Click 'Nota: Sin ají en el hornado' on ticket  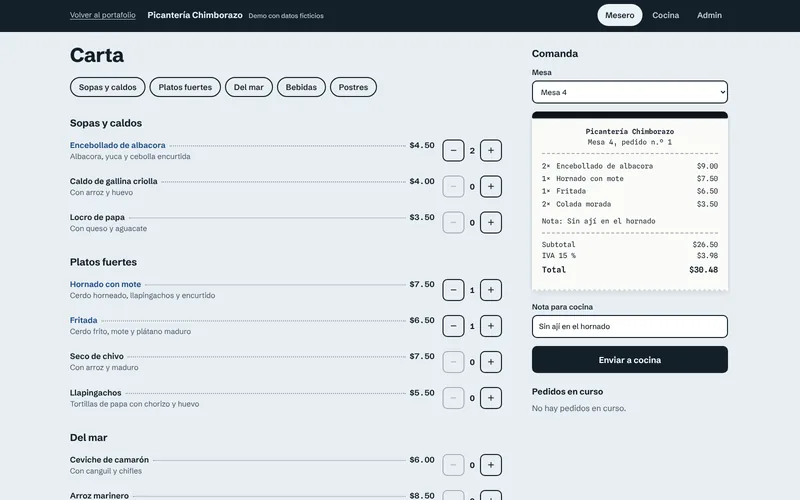point(598,221)
